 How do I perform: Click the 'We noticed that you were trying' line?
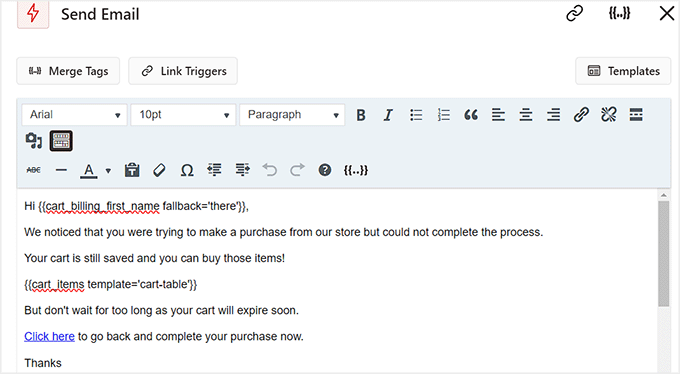point(284,232)
